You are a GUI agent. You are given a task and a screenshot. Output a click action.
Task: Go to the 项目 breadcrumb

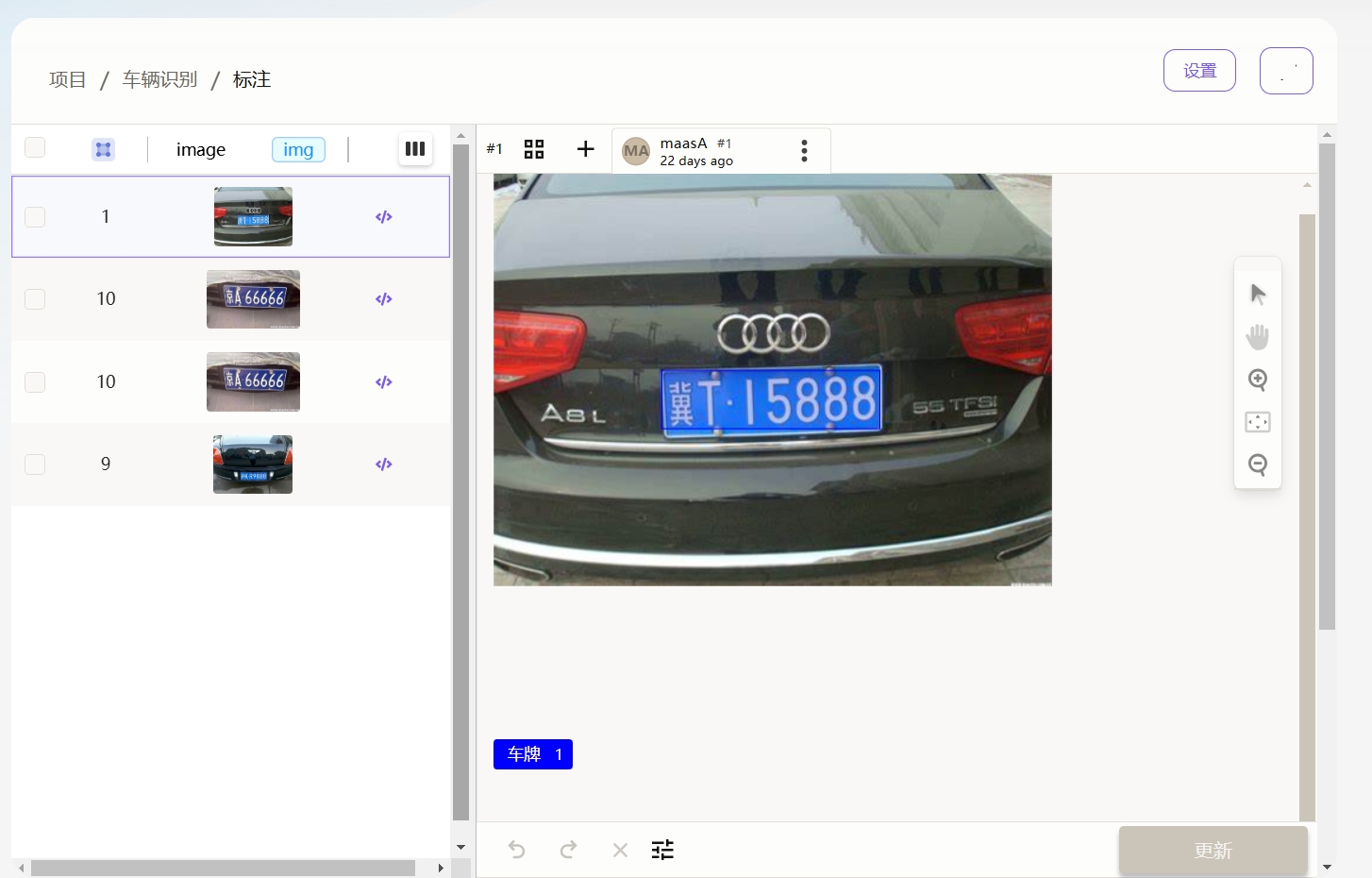[x=68, y=79]
